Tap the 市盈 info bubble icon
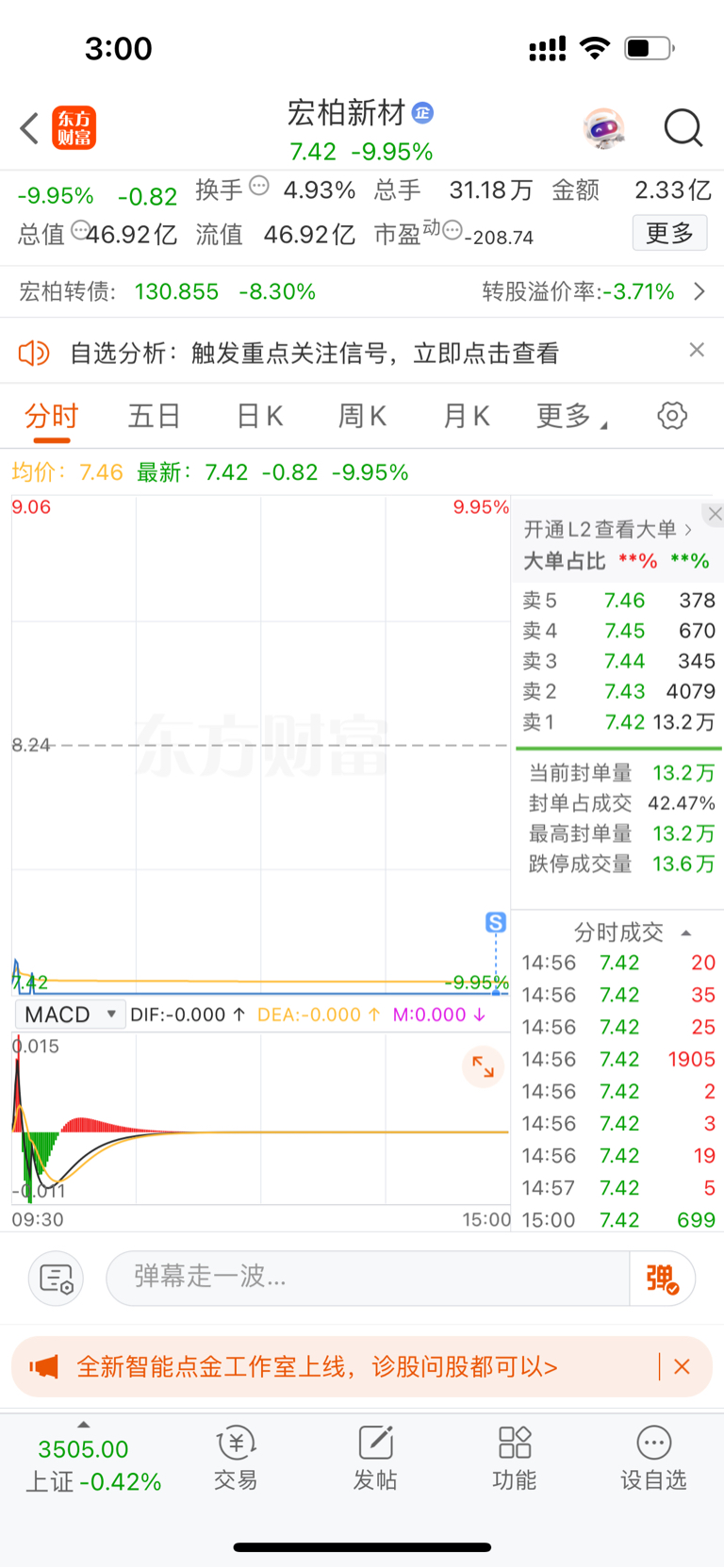The height and width of the screenshot is (1568, 724). tap(452, 229)
